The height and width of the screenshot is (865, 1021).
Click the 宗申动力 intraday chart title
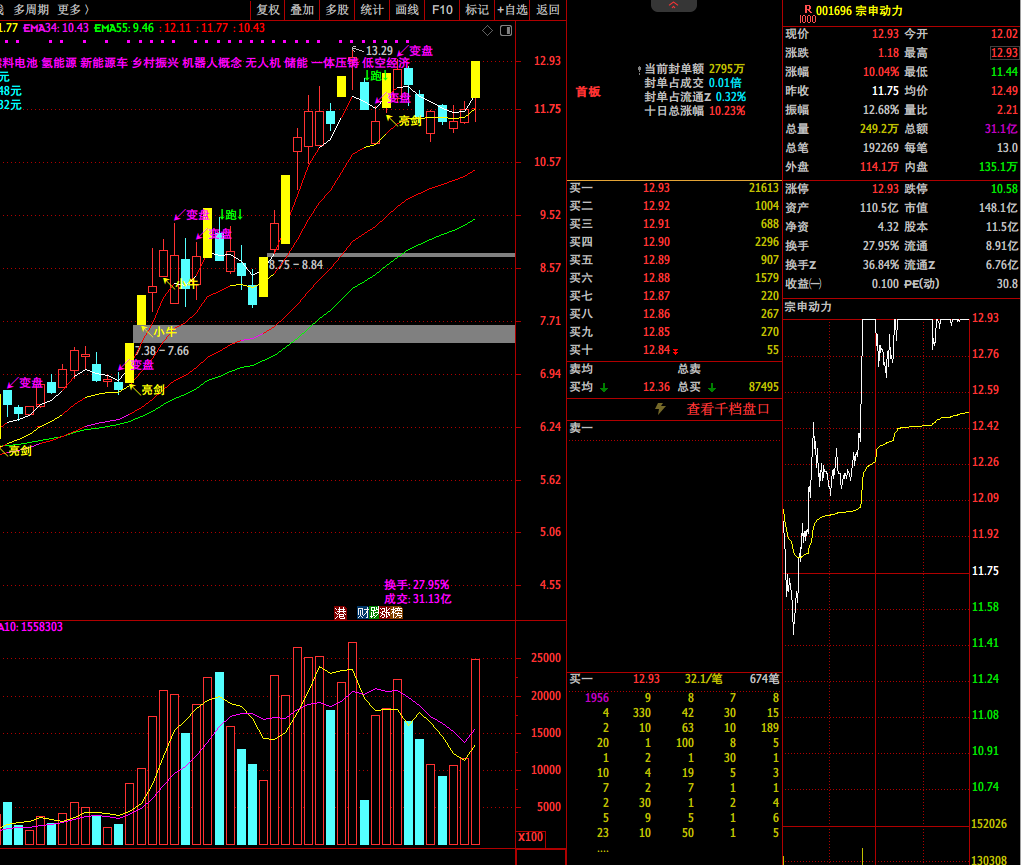(x=807, y=307)
